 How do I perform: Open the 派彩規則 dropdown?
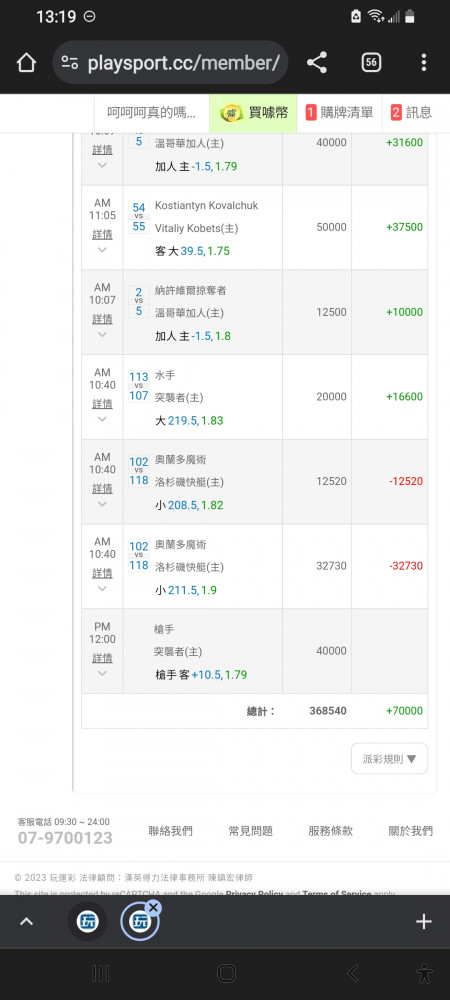[389, 758]
